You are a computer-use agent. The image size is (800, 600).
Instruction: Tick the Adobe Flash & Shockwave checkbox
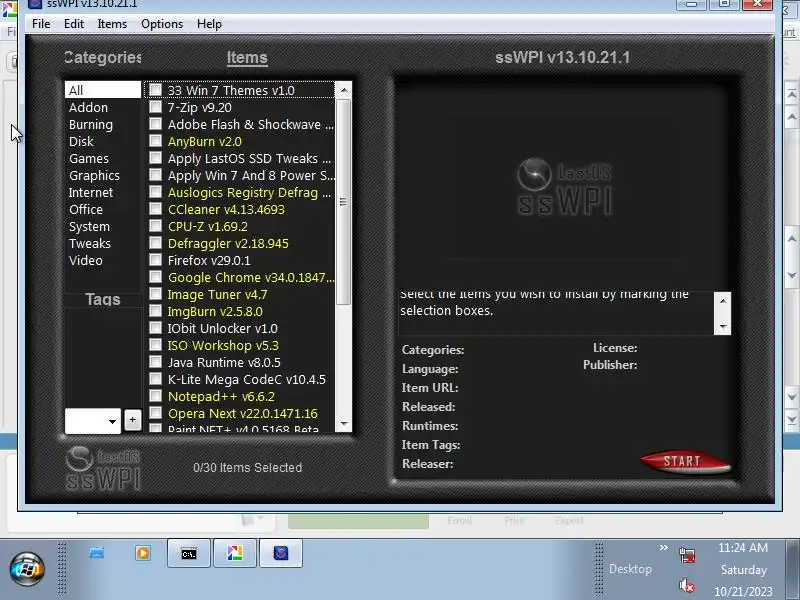(156, 123)
